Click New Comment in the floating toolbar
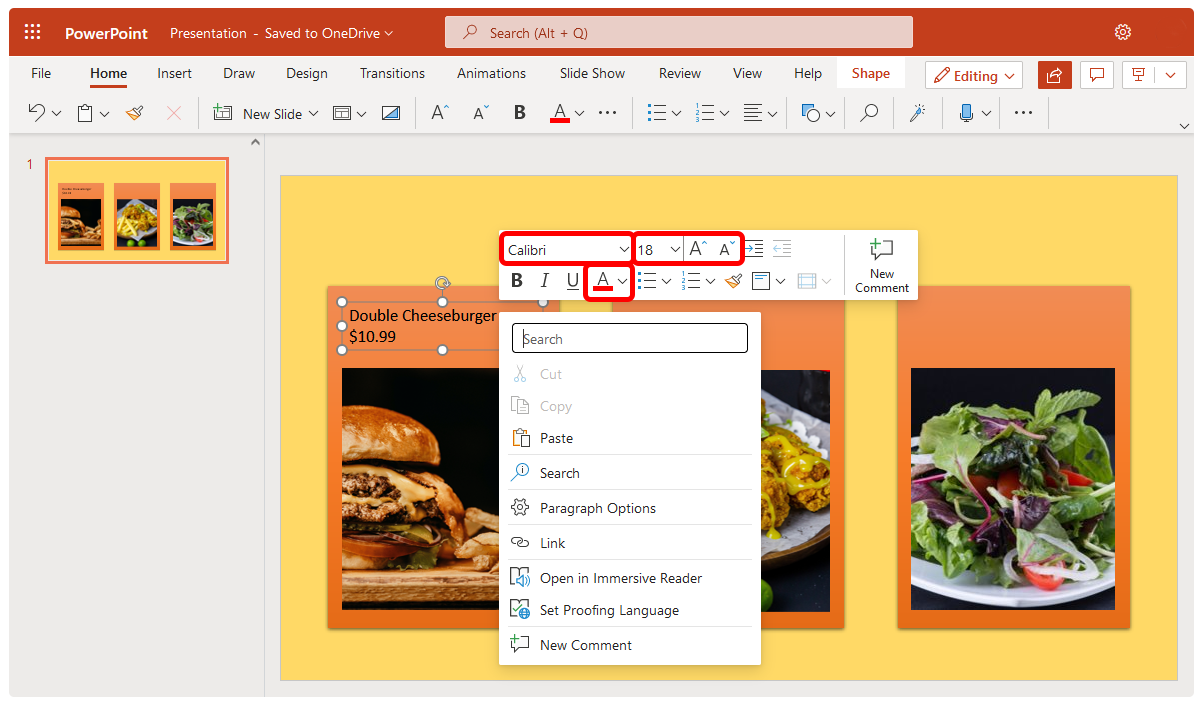This screenshot has width=1202, height=705. 880,264
